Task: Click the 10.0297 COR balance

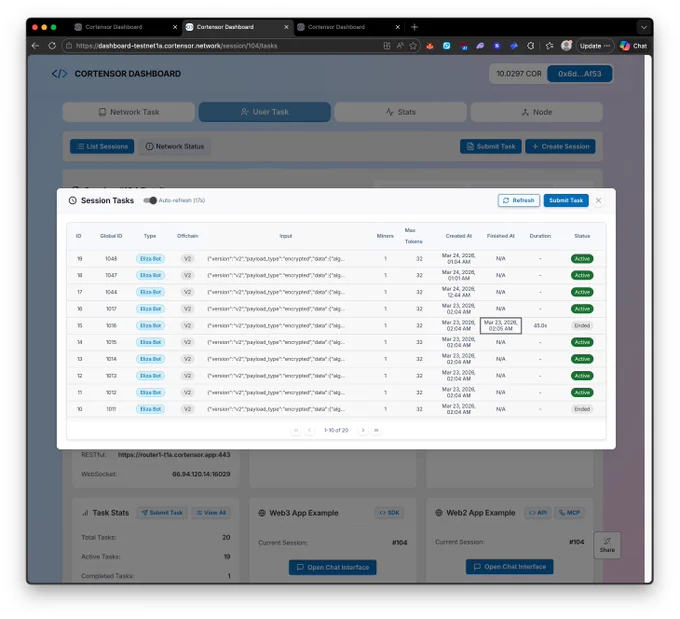Action: pyautogui.click(x=519, y=74)
